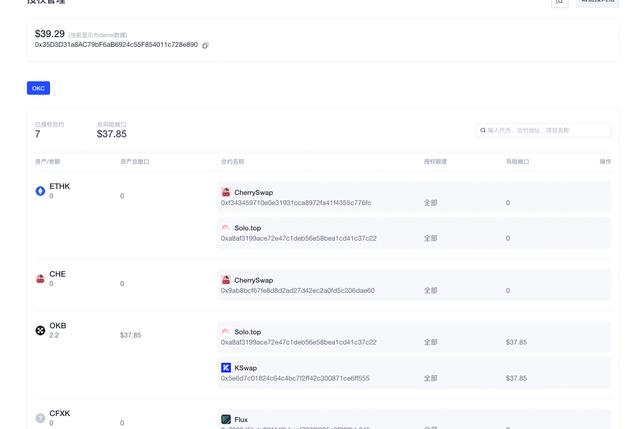This screenshot has width=640, height=429.
Task: Click the KSwap logo icon
Action: (226, 367)
